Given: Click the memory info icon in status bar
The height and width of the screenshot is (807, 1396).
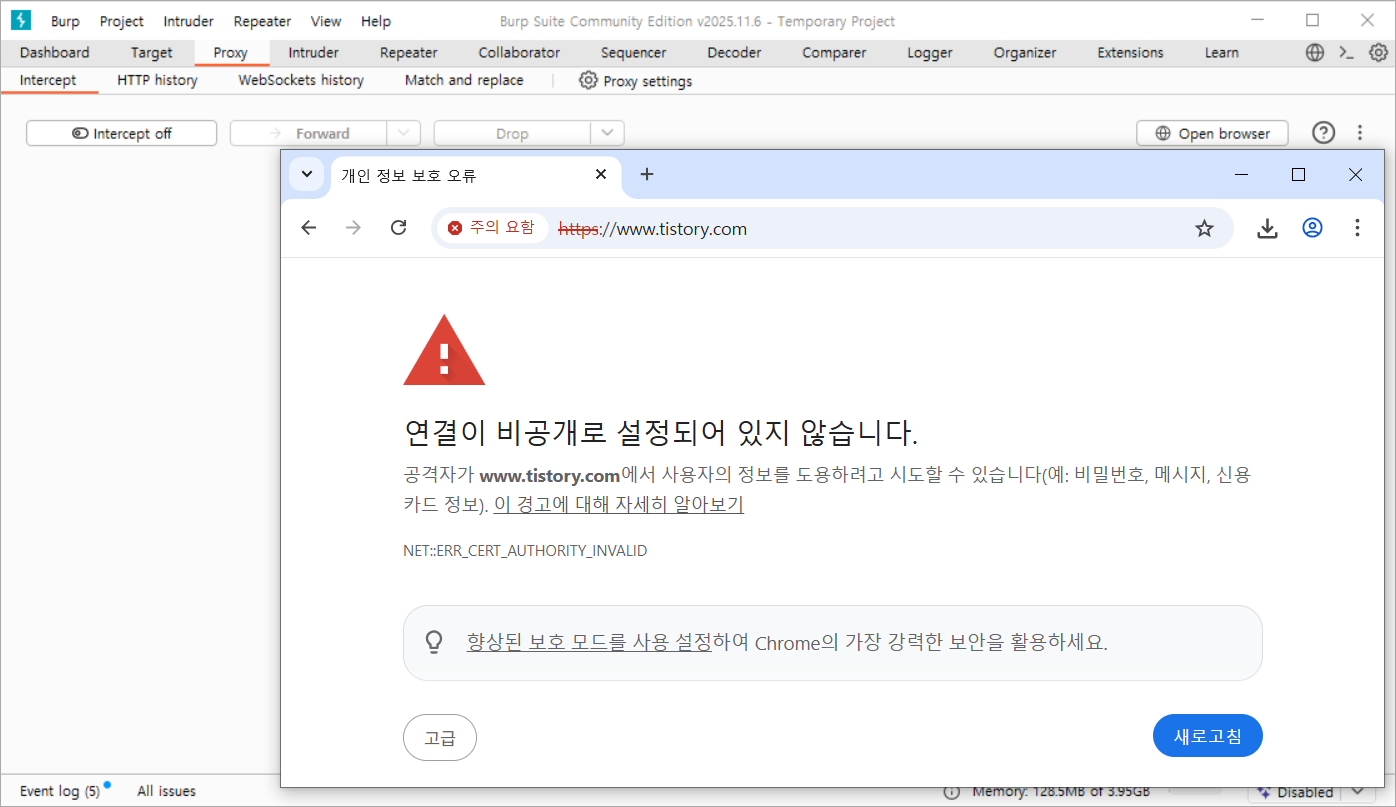Looking at the screenshot, I should pyautogui.click(x=952, y=792).
